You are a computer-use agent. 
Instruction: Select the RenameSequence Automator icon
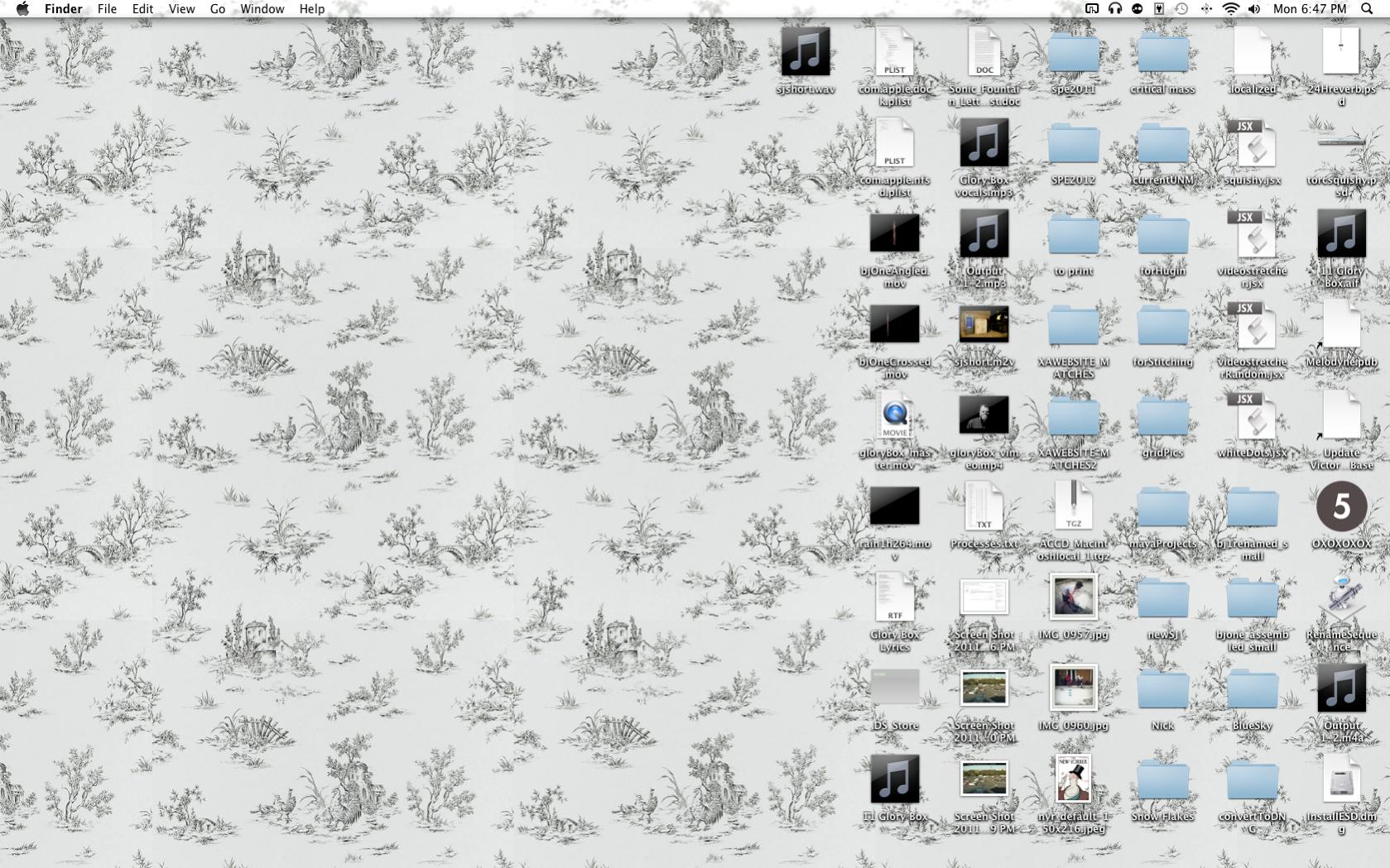1341,597
